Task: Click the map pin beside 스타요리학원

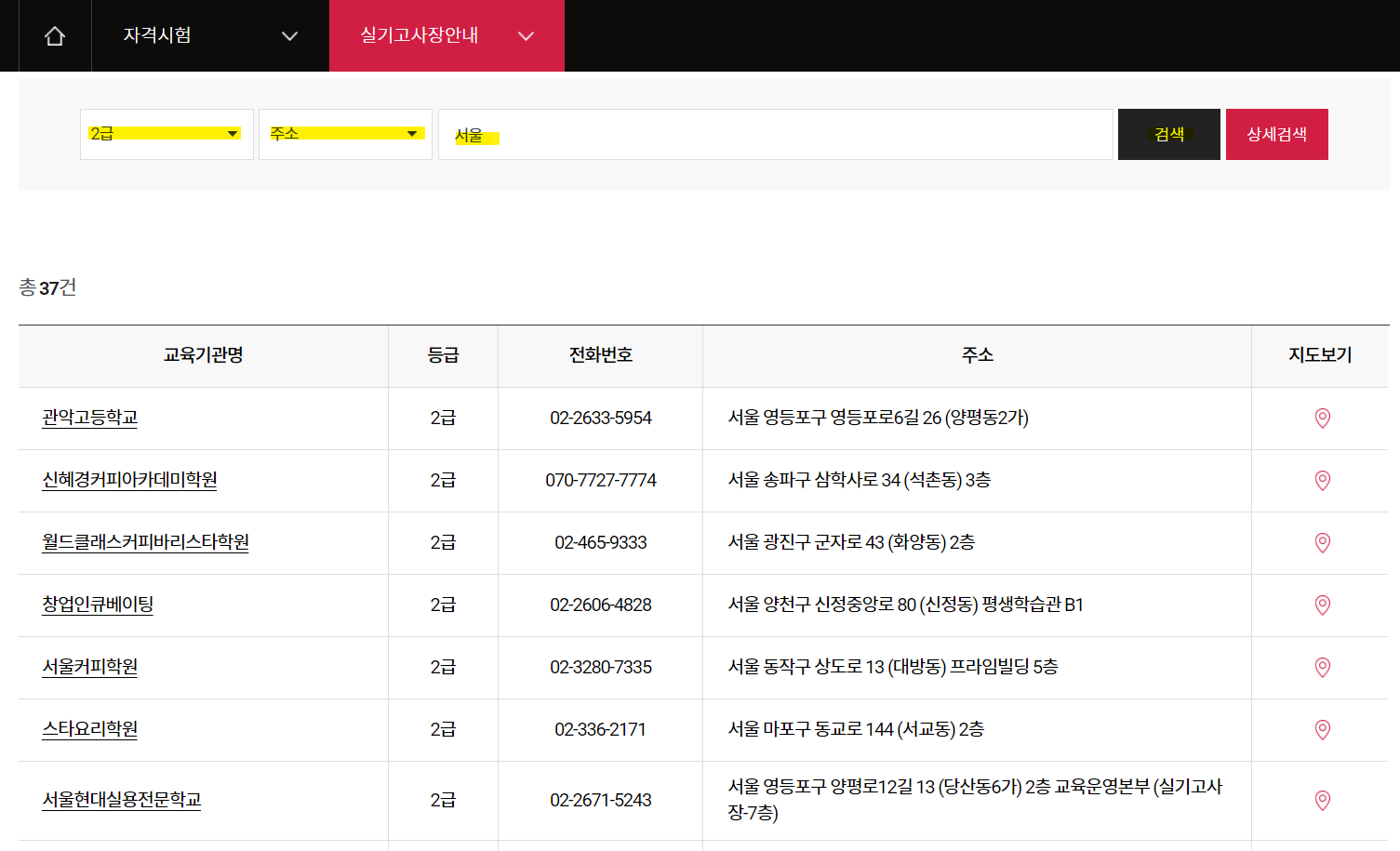Action: pos(1322,729)
